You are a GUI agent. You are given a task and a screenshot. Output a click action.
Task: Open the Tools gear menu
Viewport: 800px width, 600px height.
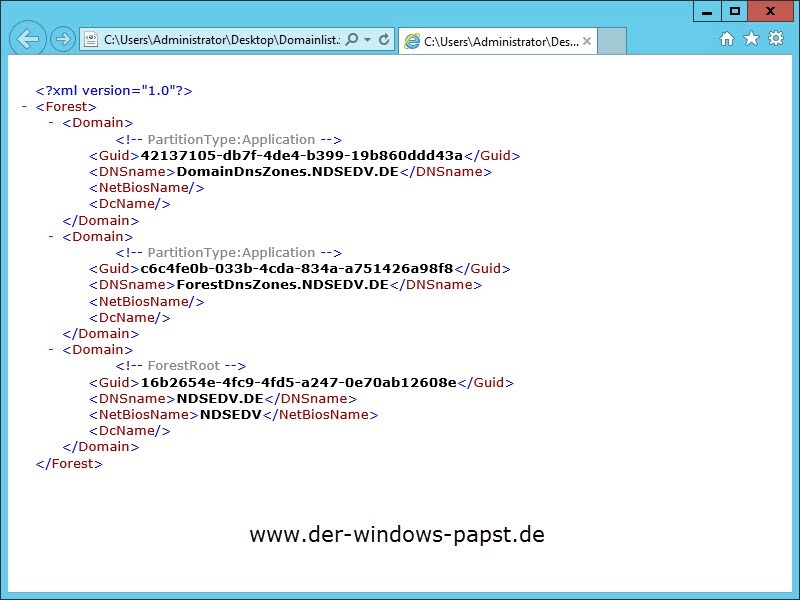(775, 39)
